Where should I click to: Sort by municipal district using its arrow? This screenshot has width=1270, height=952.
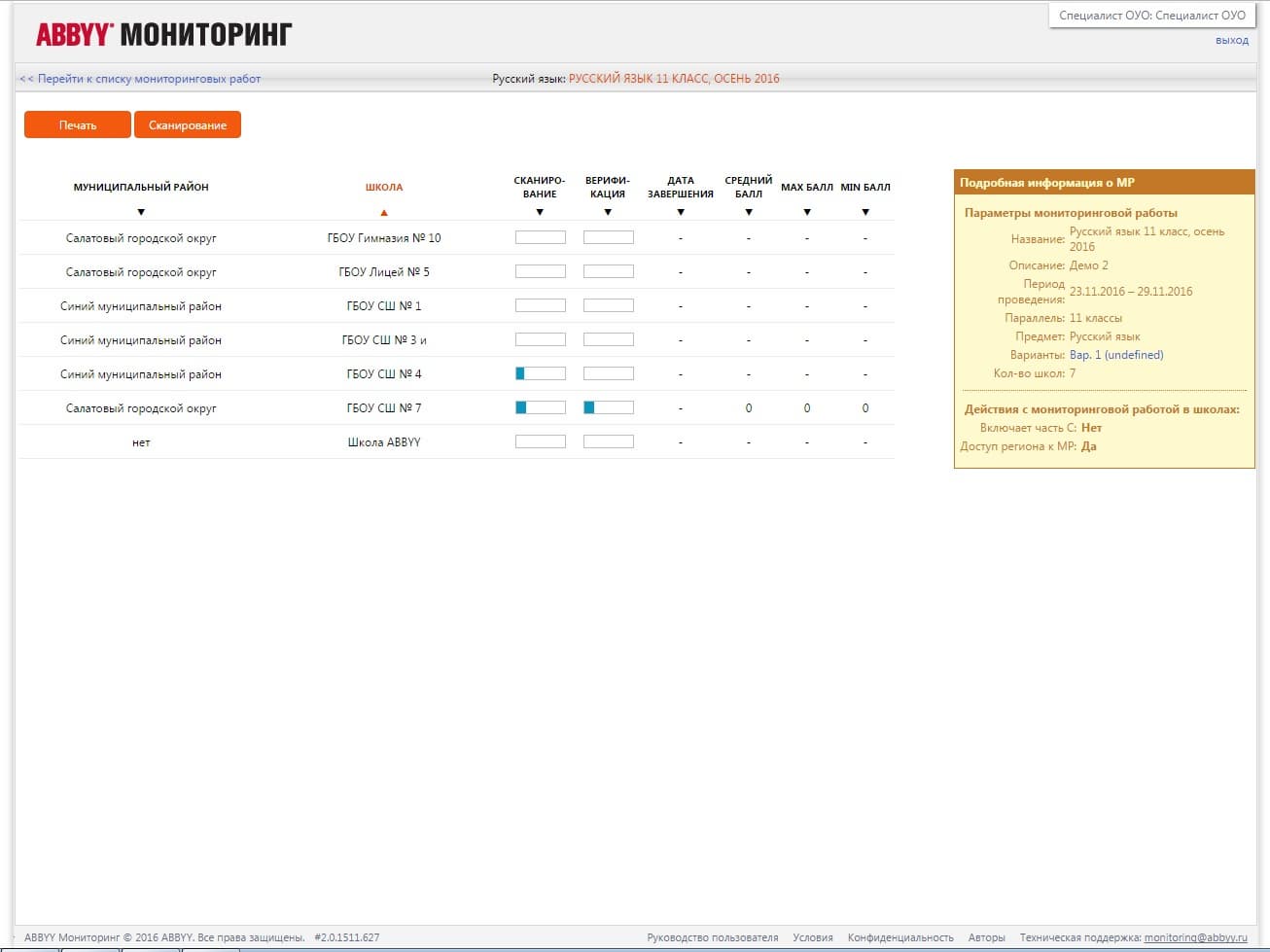[x=141, y=212]
